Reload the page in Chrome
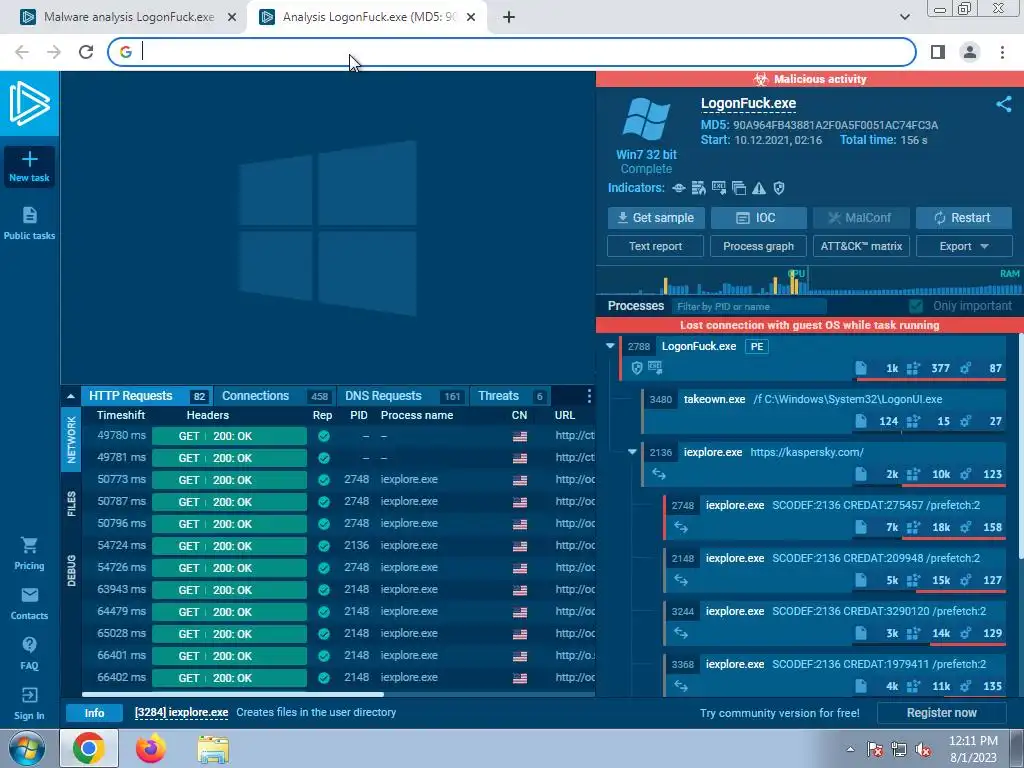 point(86,52)
